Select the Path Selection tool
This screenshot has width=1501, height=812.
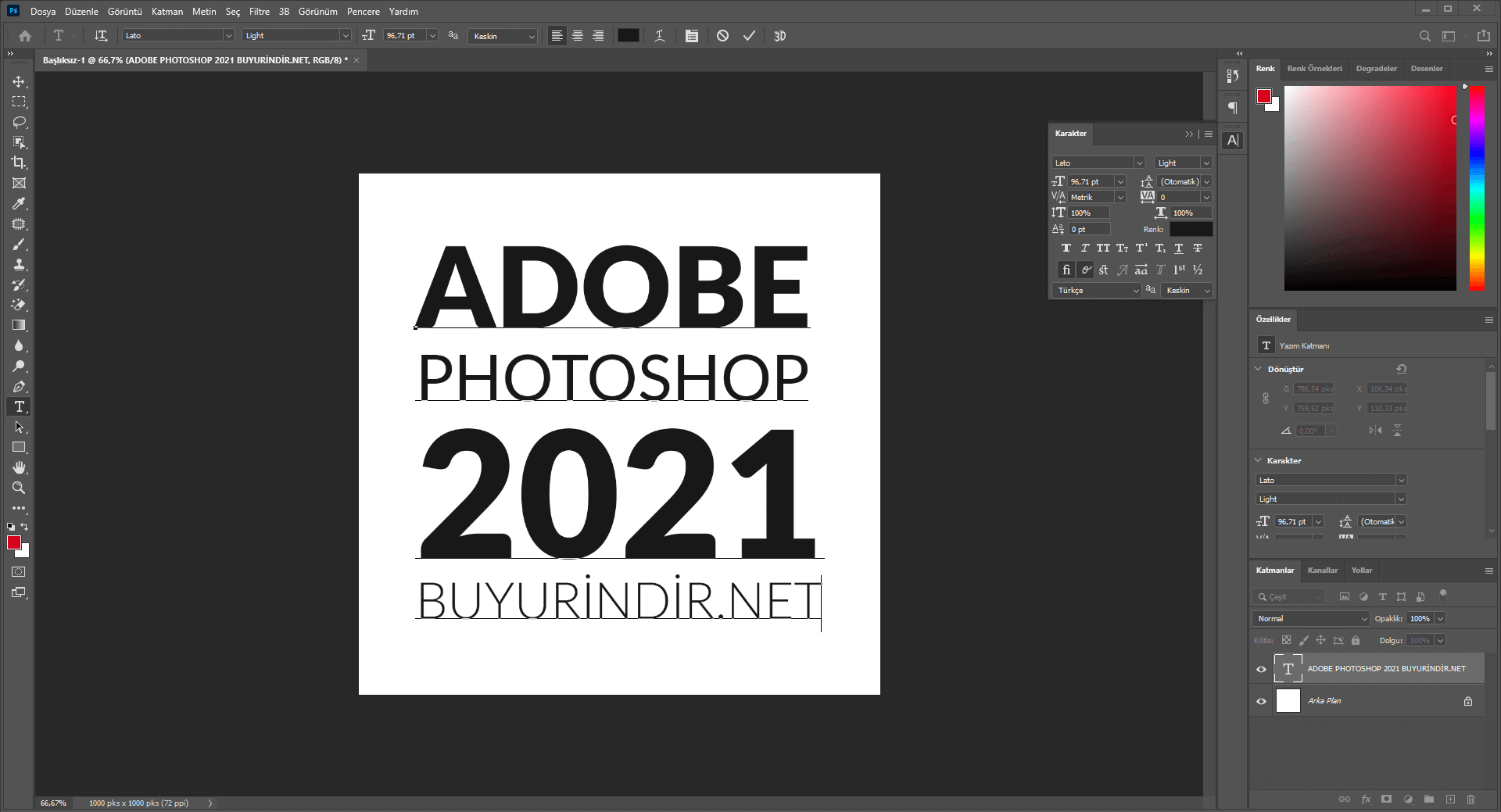click(x=19, y=427)
